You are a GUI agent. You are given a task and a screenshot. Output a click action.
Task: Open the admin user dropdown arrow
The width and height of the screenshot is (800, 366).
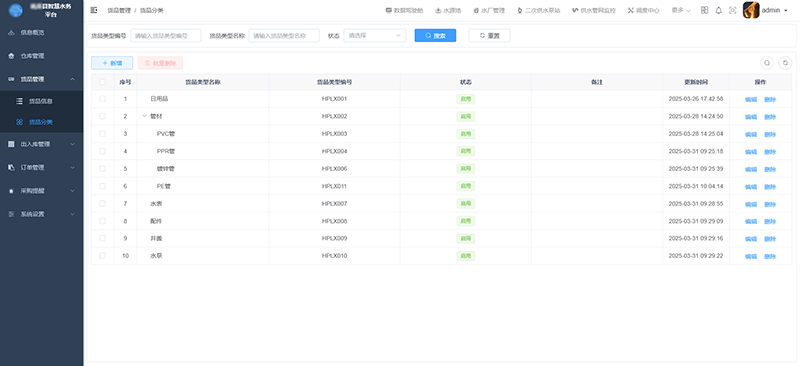pyautogui.click(x=786, y=11)
